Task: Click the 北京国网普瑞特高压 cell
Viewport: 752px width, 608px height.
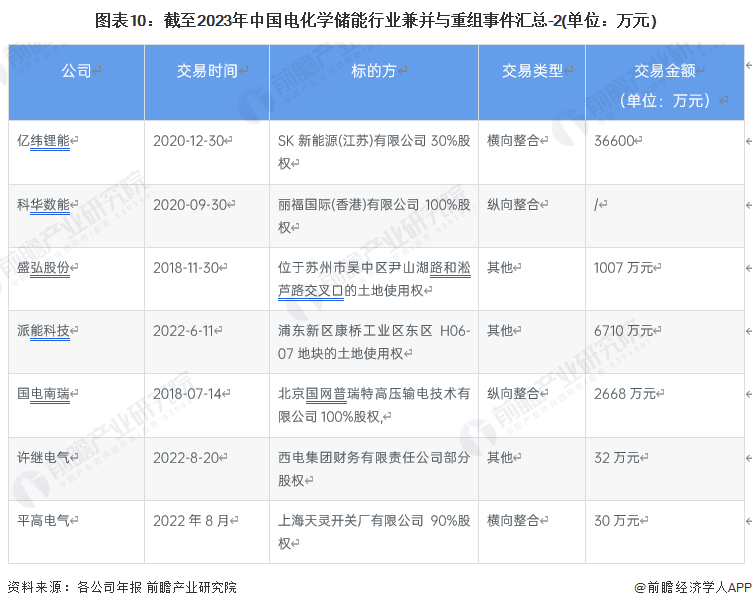Action: pyautogui.click(x=374, y=406)
